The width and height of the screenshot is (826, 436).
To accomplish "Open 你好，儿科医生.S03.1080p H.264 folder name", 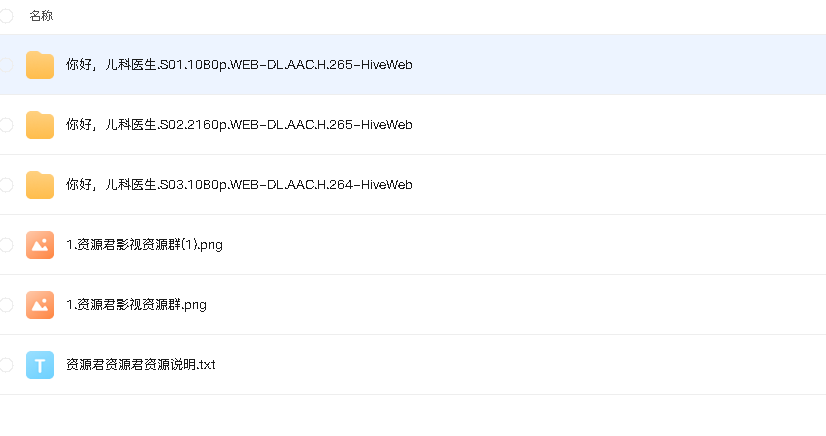I will pyautogui.click(x=239, y=185).
